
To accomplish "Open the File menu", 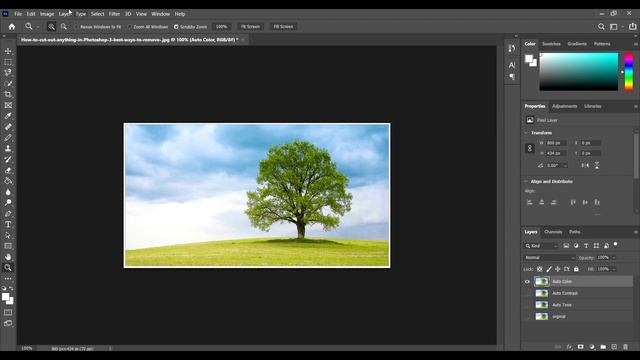I will (18, 14).
